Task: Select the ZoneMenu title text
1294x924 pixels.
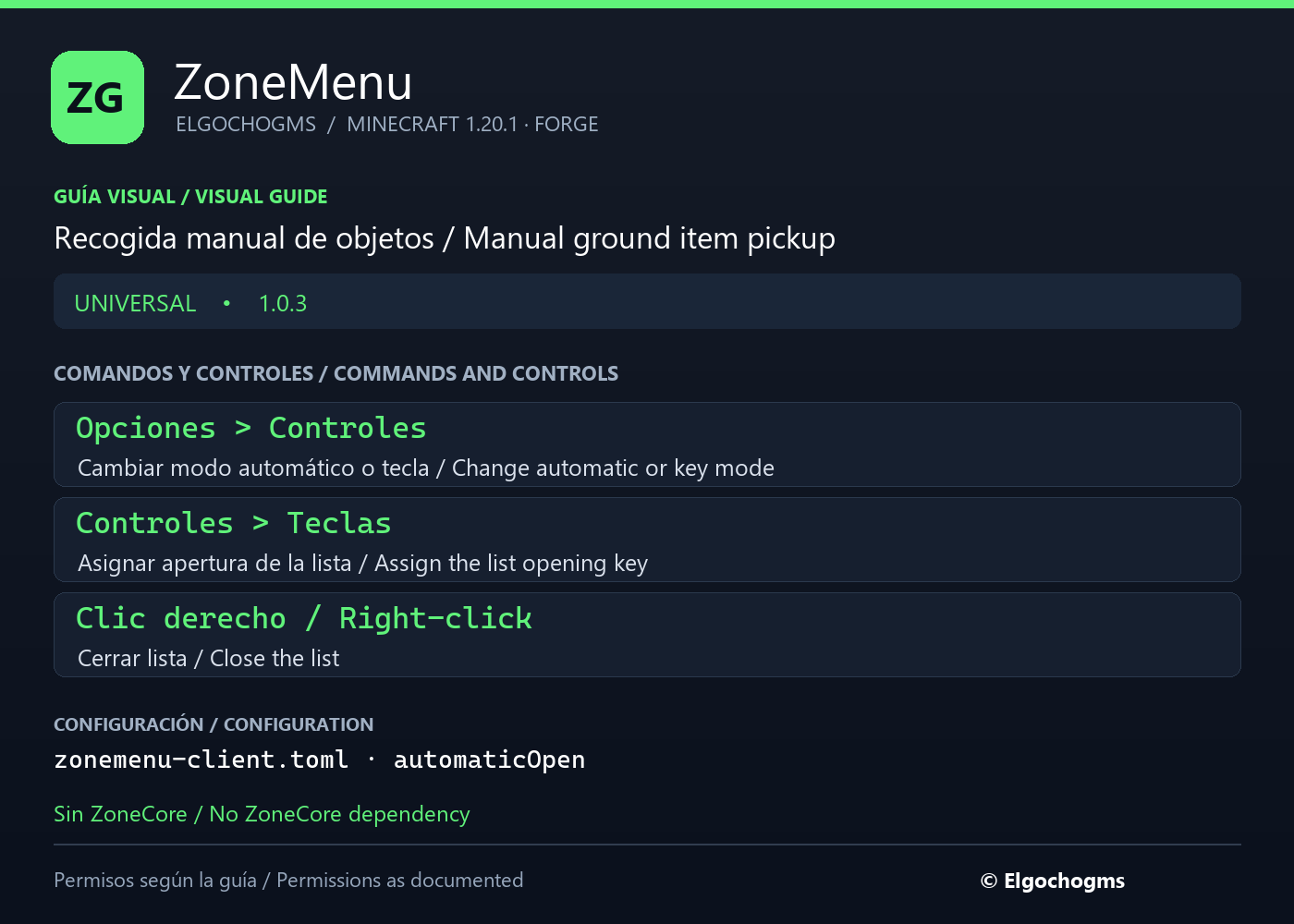Action: [293, 82]
